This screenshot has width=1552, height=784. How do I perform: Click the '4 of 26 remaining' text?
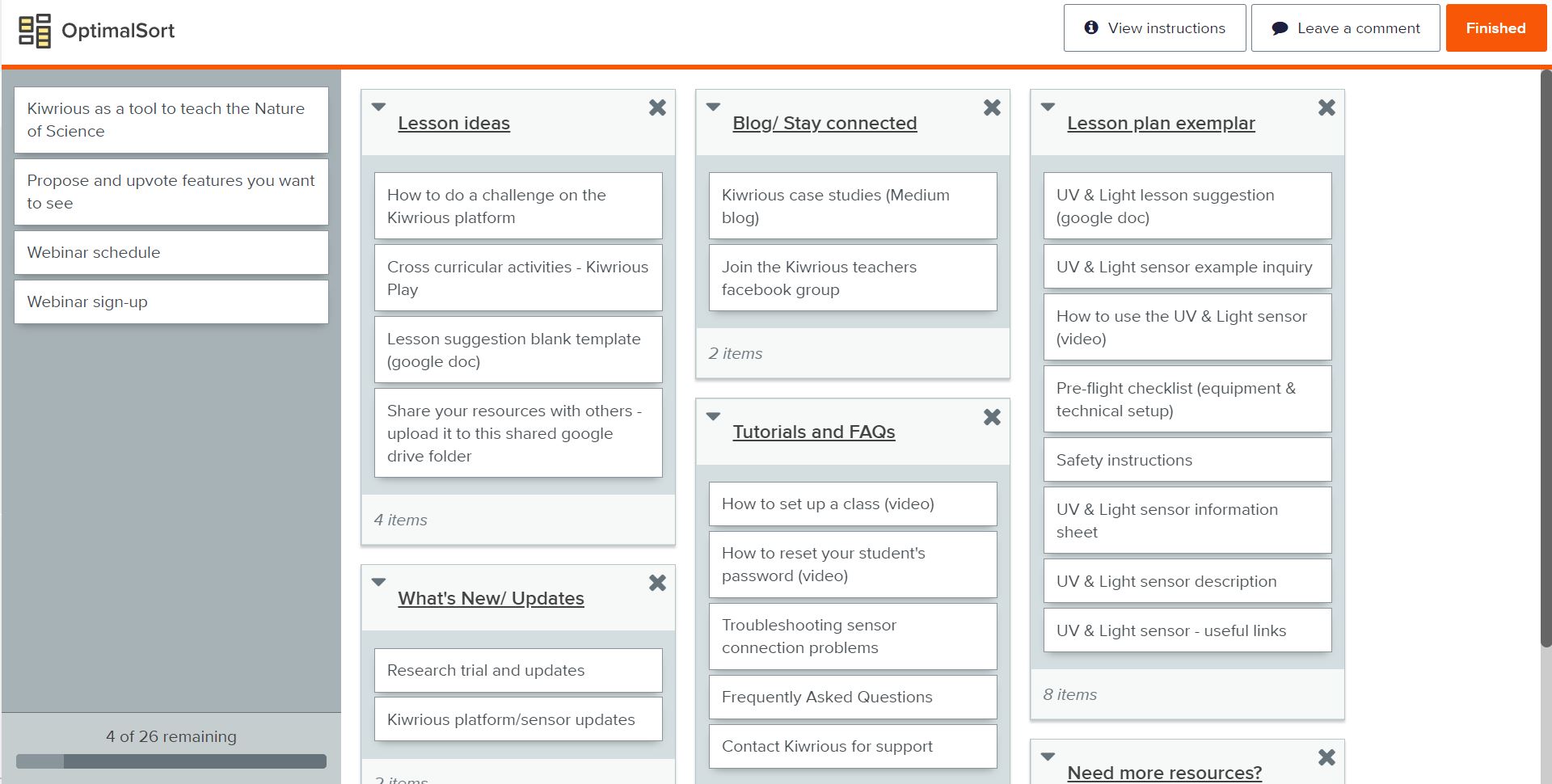pos(171,736)
